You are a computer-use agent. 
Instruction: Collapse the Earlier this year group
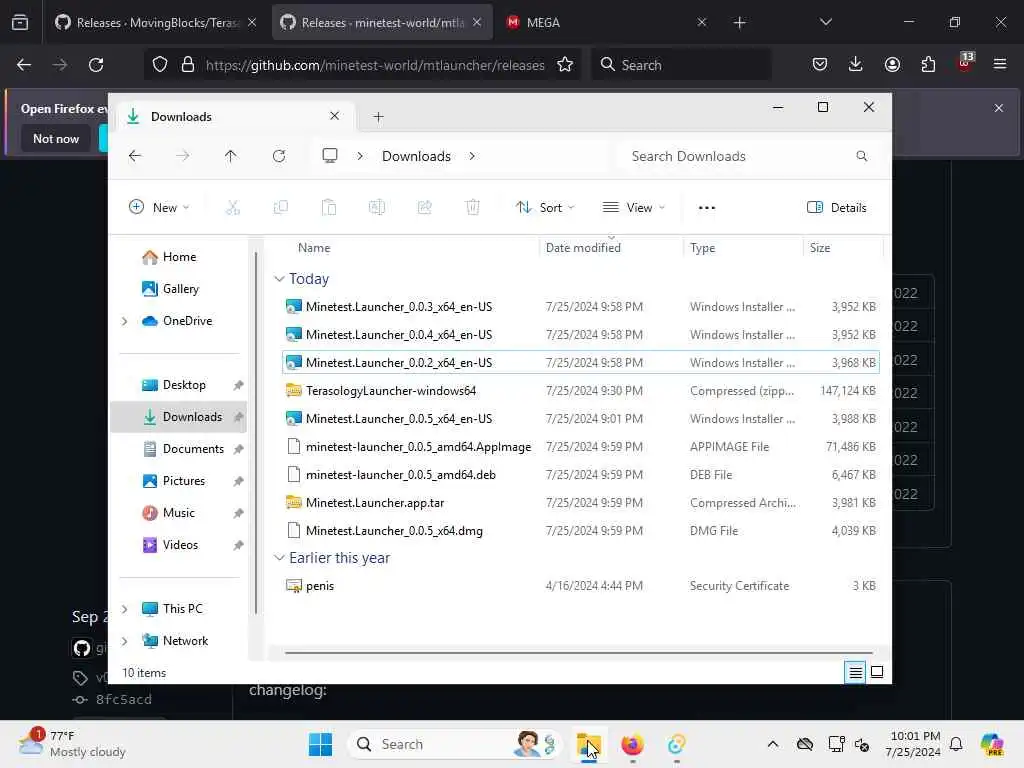[279, 558]
